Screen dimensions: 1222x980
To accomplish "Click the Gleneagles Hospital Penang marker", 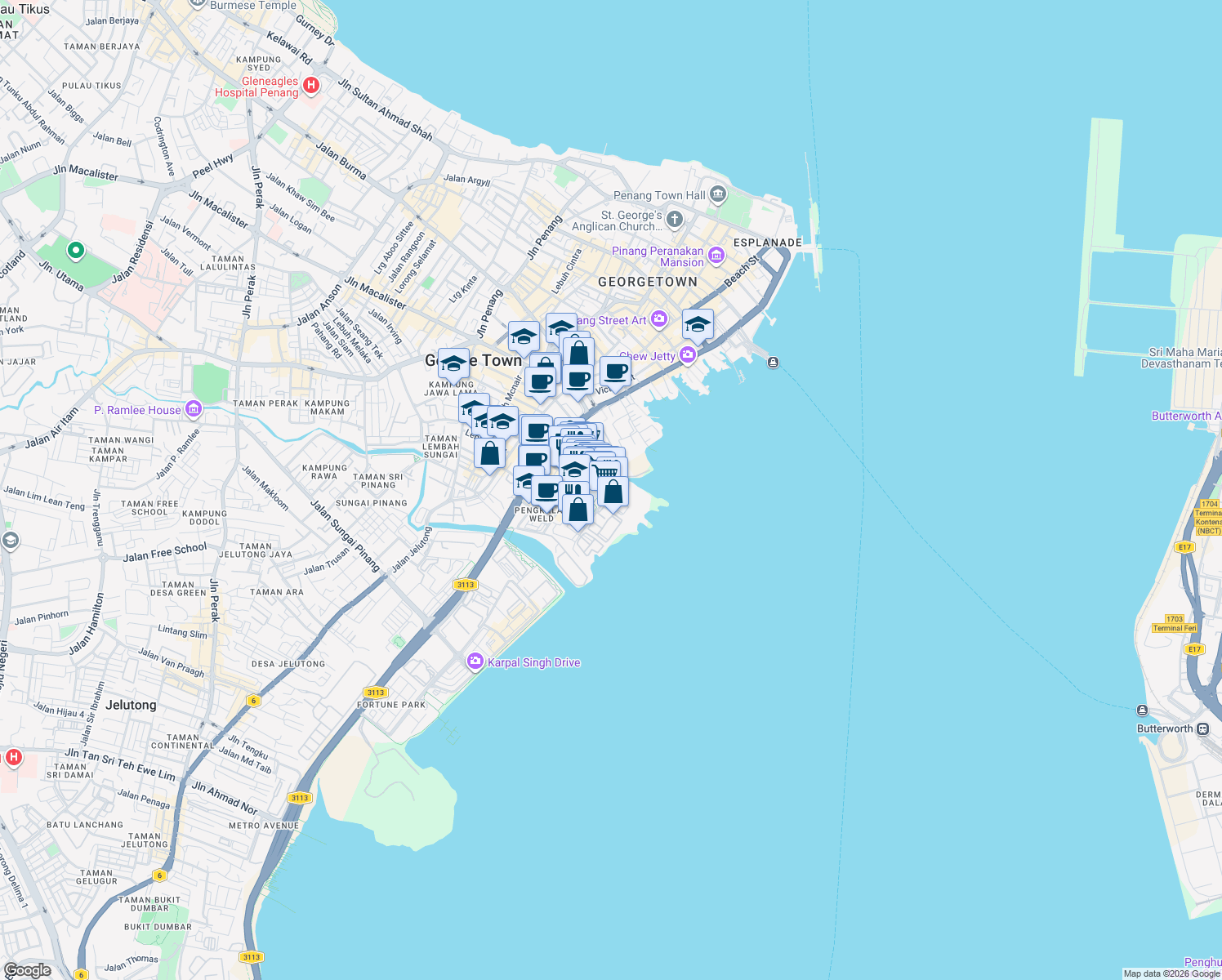I will [x=312, y=86].
